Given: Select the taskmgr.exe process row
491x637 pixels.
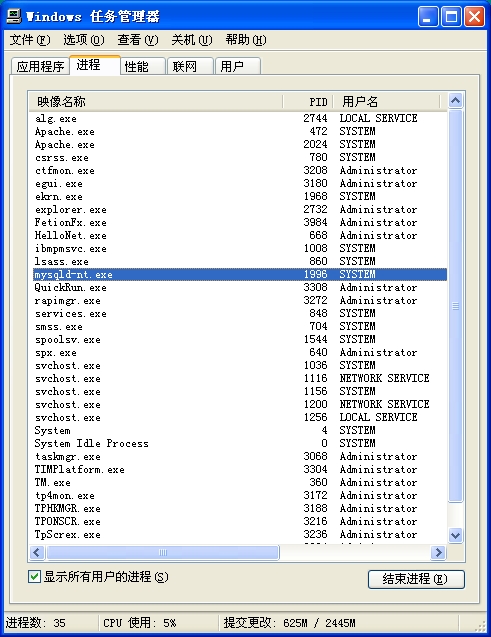Looking at the screenshot, I should pyautogui.click(x=240, y=457).
